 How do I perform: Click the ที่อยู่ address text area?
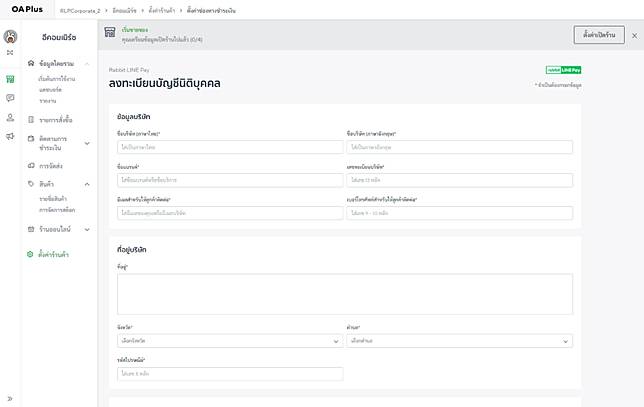pyautogui.click(x=345, y=294)
